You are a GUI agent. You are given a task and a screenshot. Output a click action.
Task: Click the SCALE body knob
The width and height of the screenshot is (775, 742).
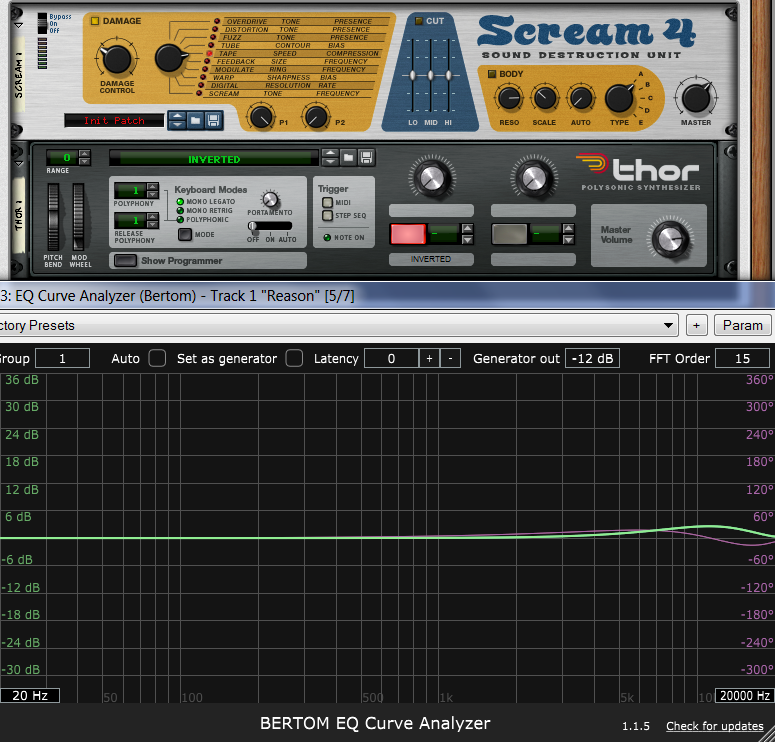(544, 98)
